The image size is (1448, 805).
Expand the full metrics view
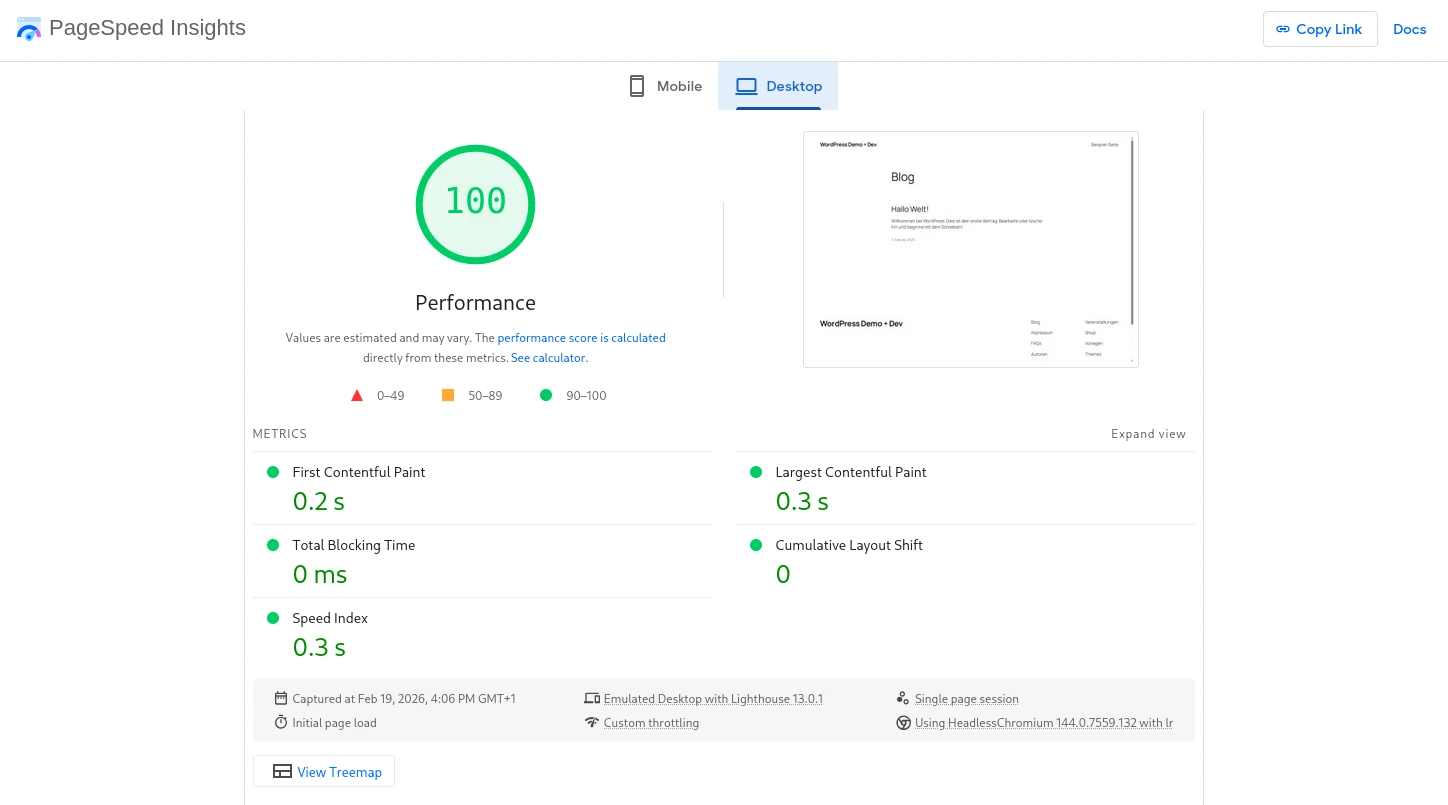[x=1148, y=433]
